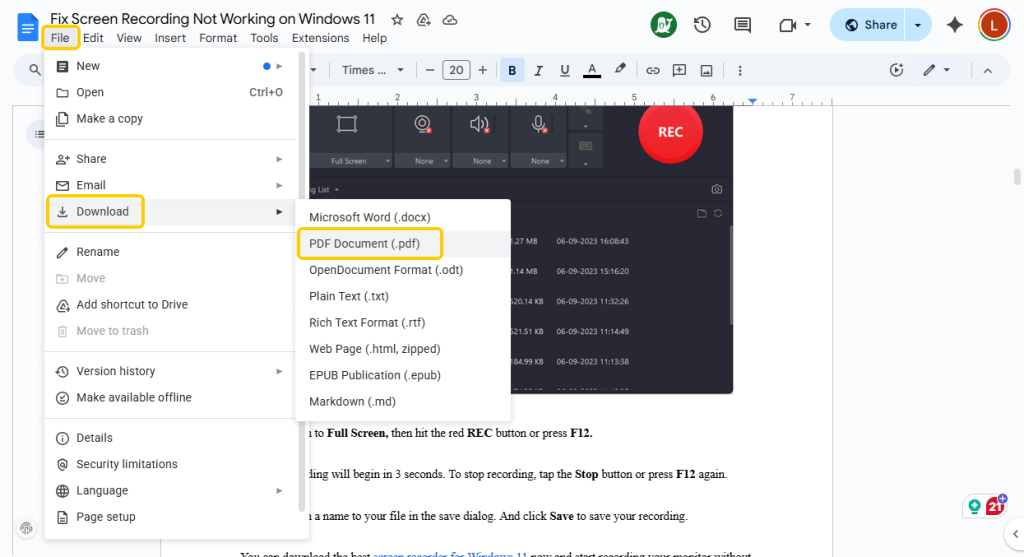Choose Add shortcut to Drive
Viewport: 1024px width, 557px height.
170,304
